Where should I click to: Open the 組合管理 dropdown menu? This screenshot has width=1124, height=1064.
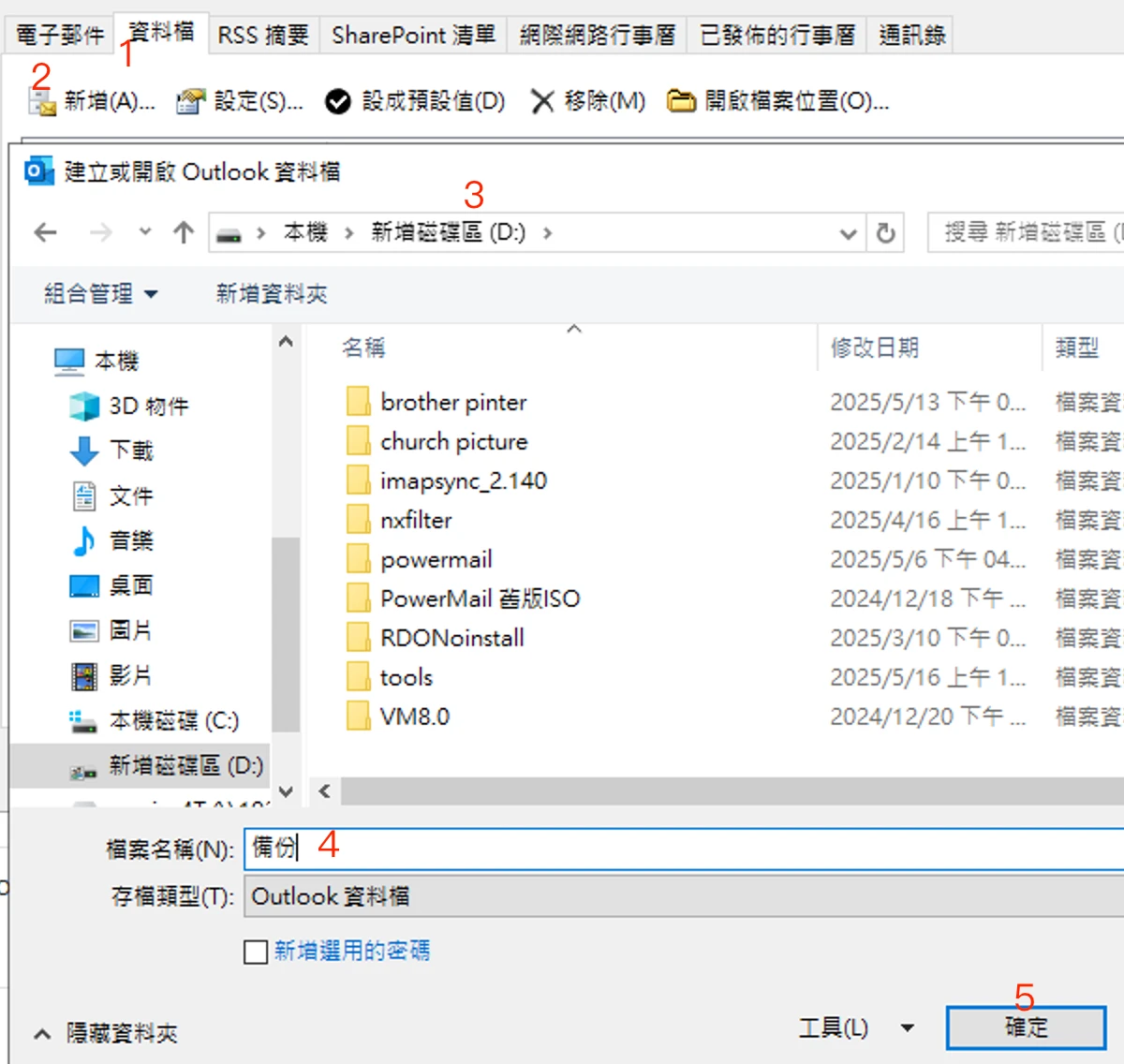[101, 294]
